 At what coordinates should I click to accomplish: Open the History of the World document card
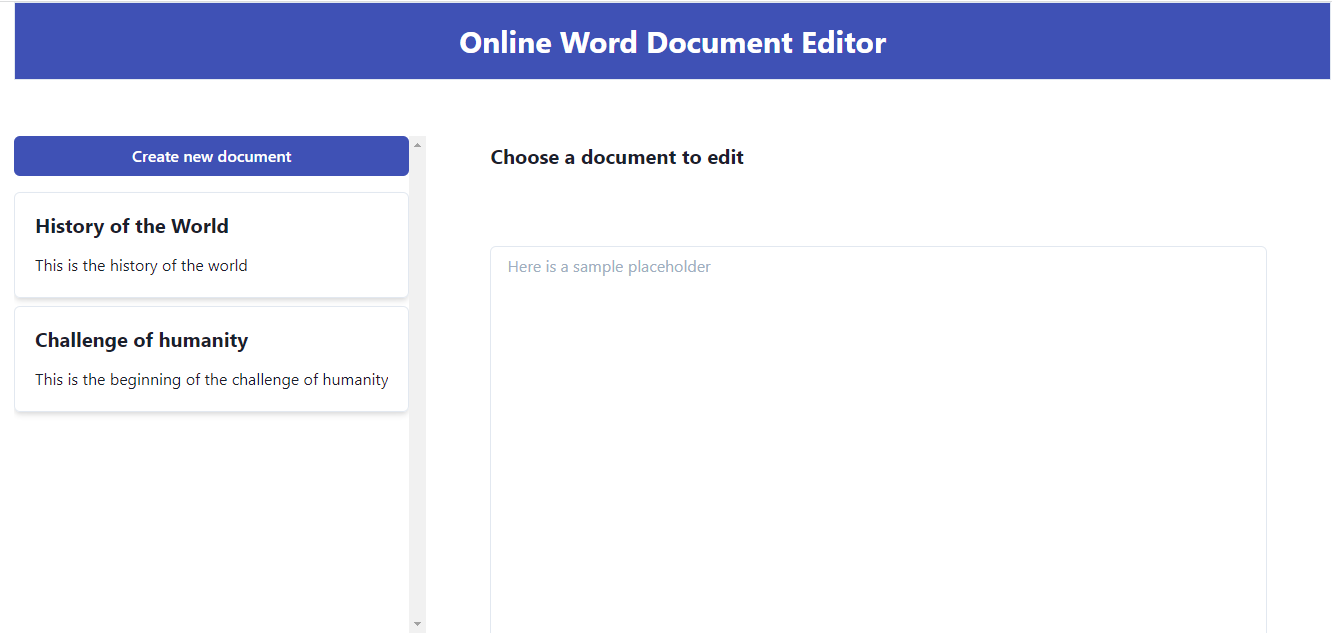pos(211,245)
